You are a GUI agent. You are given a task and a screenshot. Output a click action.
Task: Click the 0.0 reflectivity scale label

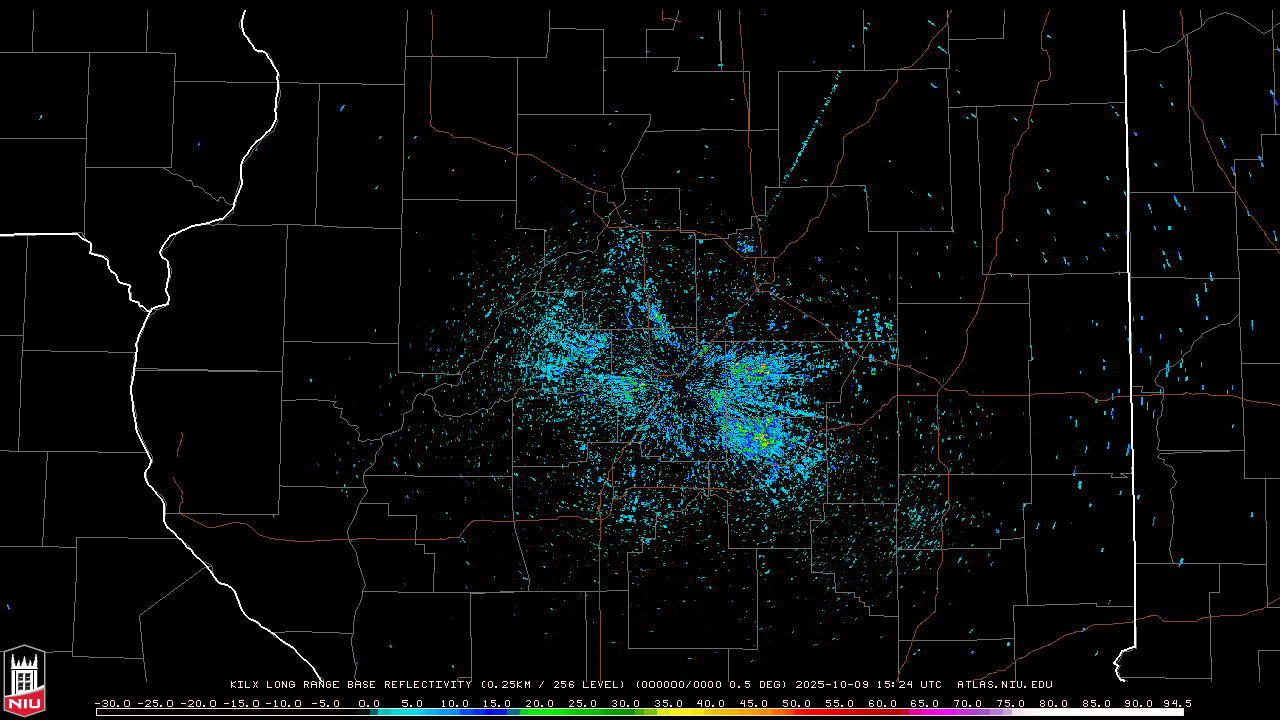[x=370, y=703]
